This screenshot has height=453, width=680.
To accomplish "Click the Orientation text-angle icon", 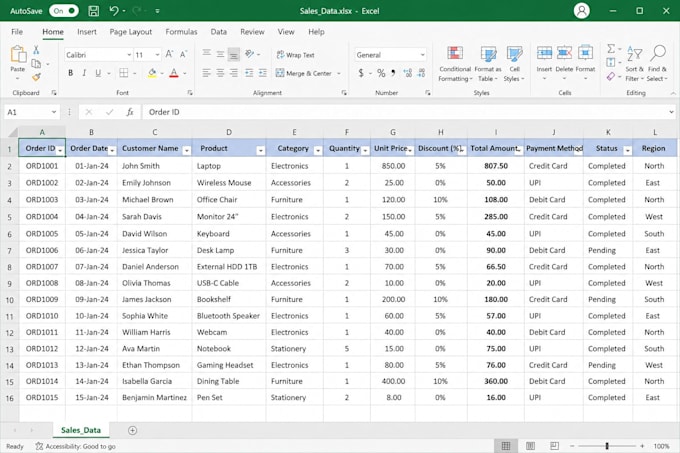I will pyautogui.click(x=249, y=54).
